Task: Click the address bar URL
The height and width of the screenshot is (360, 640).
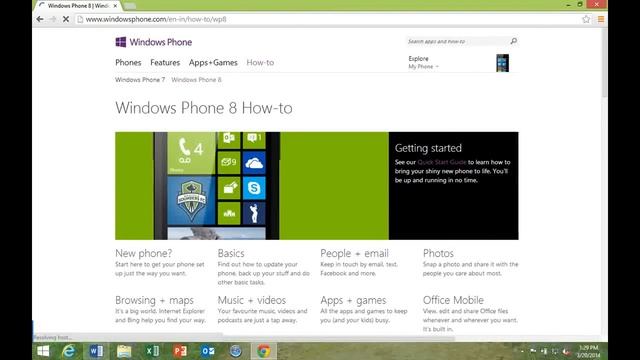Action: (x=156, y=19)
